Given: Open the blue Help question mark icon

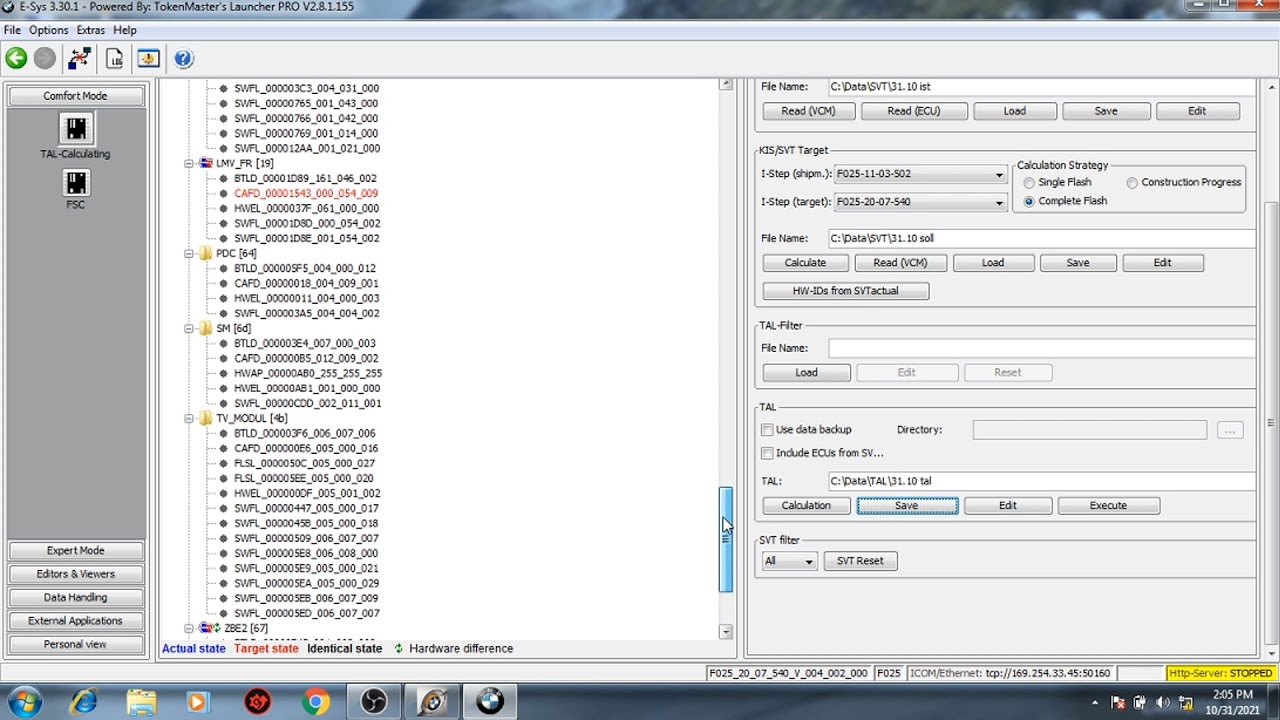Looking at the screenshot, I should click(183, 59).
